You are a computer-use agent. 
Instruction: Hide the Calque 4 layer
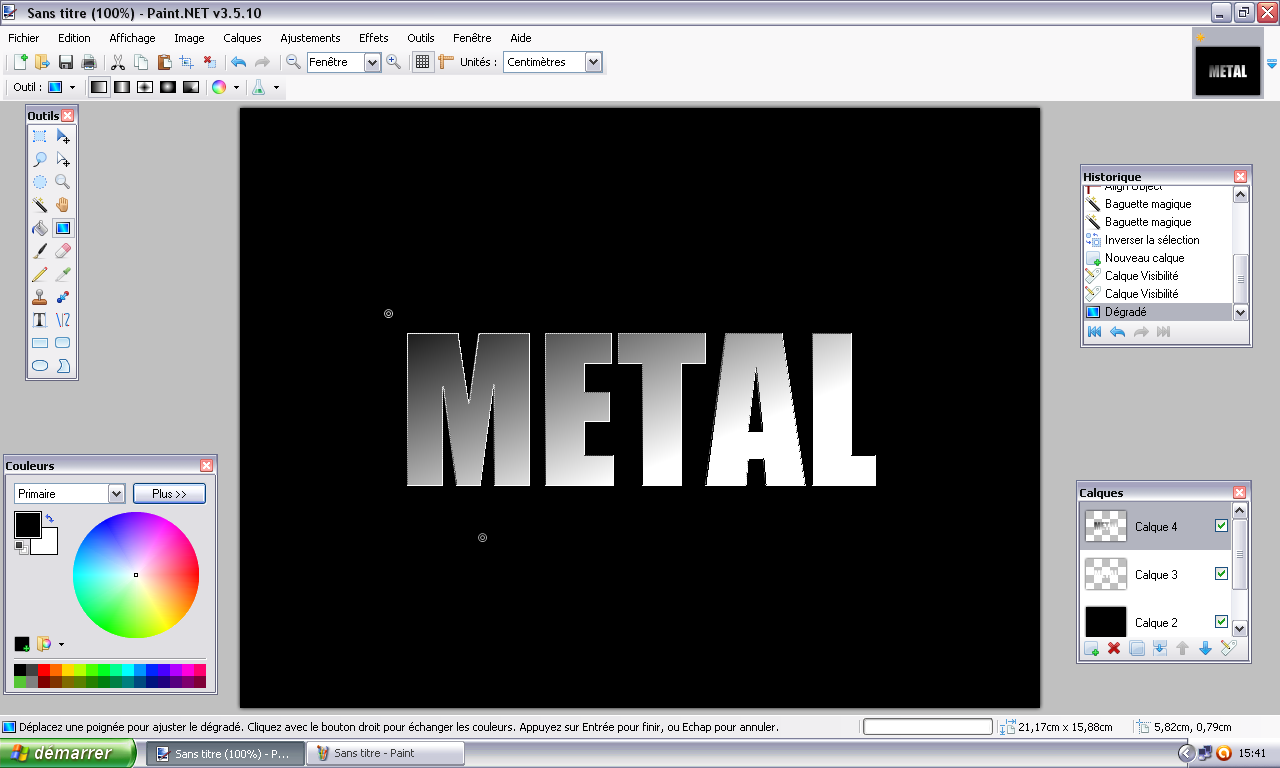pyautogui.click(x=1221, y=524)
